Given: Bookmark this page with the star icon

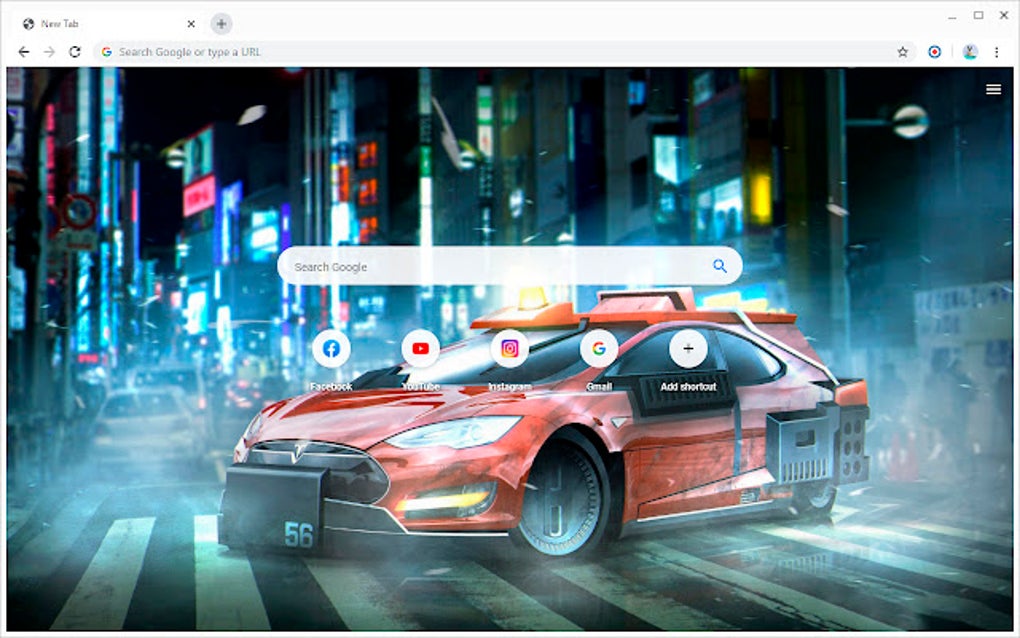Looking at the screenshot, I should pos(902,52).
